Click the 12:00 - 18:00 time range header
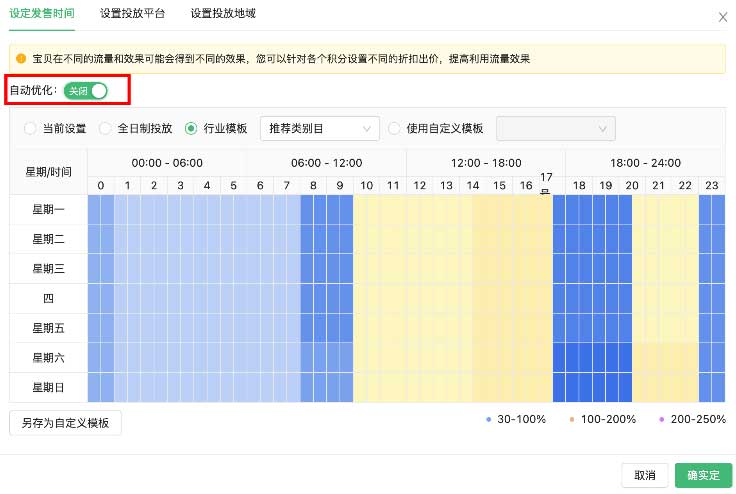Viewport: 736px width, 494px height. [486, 163]
